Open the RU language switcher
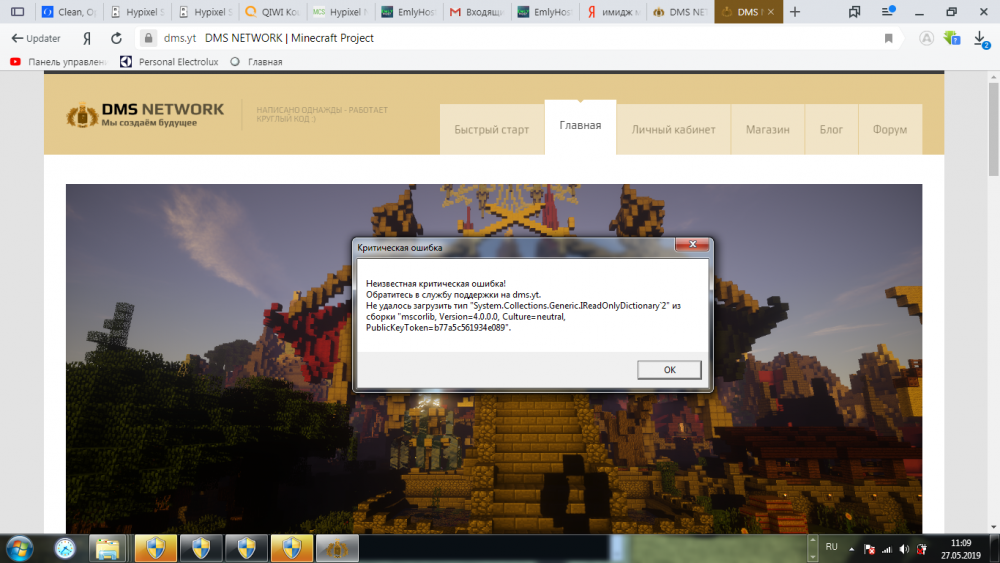1000x563 pixels. [831, 547]
